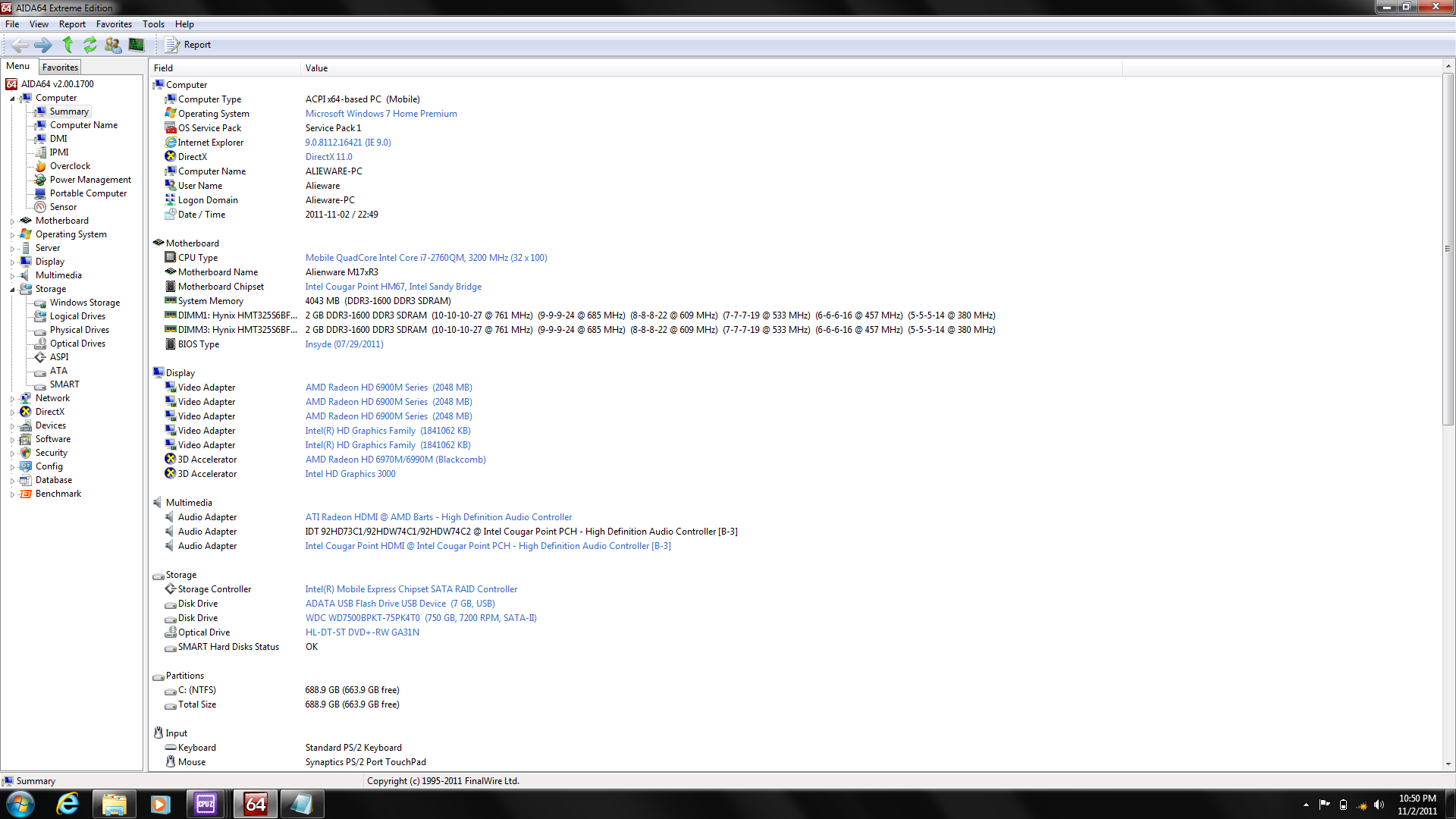Select Physical Drives tree item
The height and width of the screenshot is (819, 1456).
[x=80, y=330]
